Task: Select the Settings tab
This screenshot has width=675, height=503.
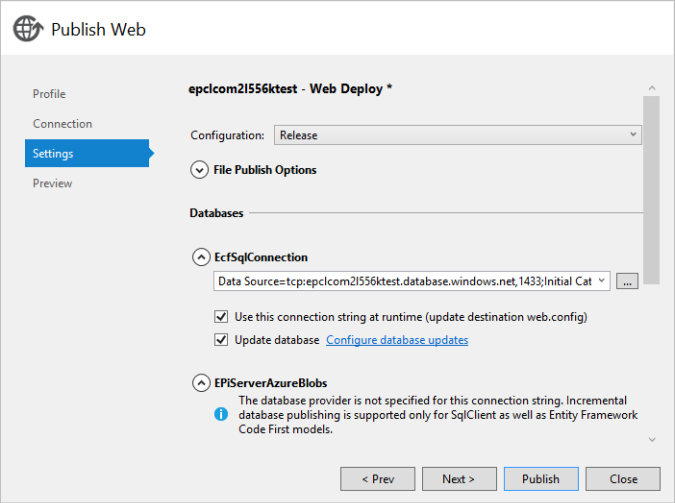Action: [x=87, y=153]
